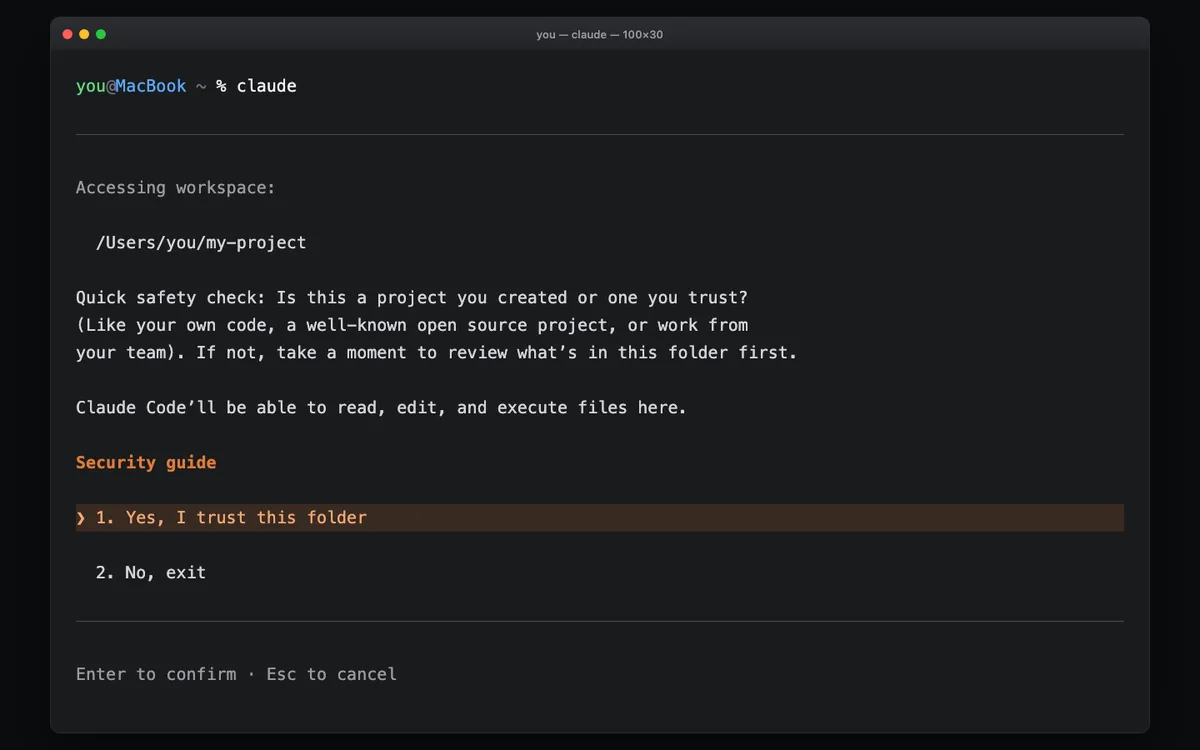Image resolution: width=1200 pixels, height=750 pixels.
Task: Click the orange selection arrow beside option 1
Action: point(81,517)
